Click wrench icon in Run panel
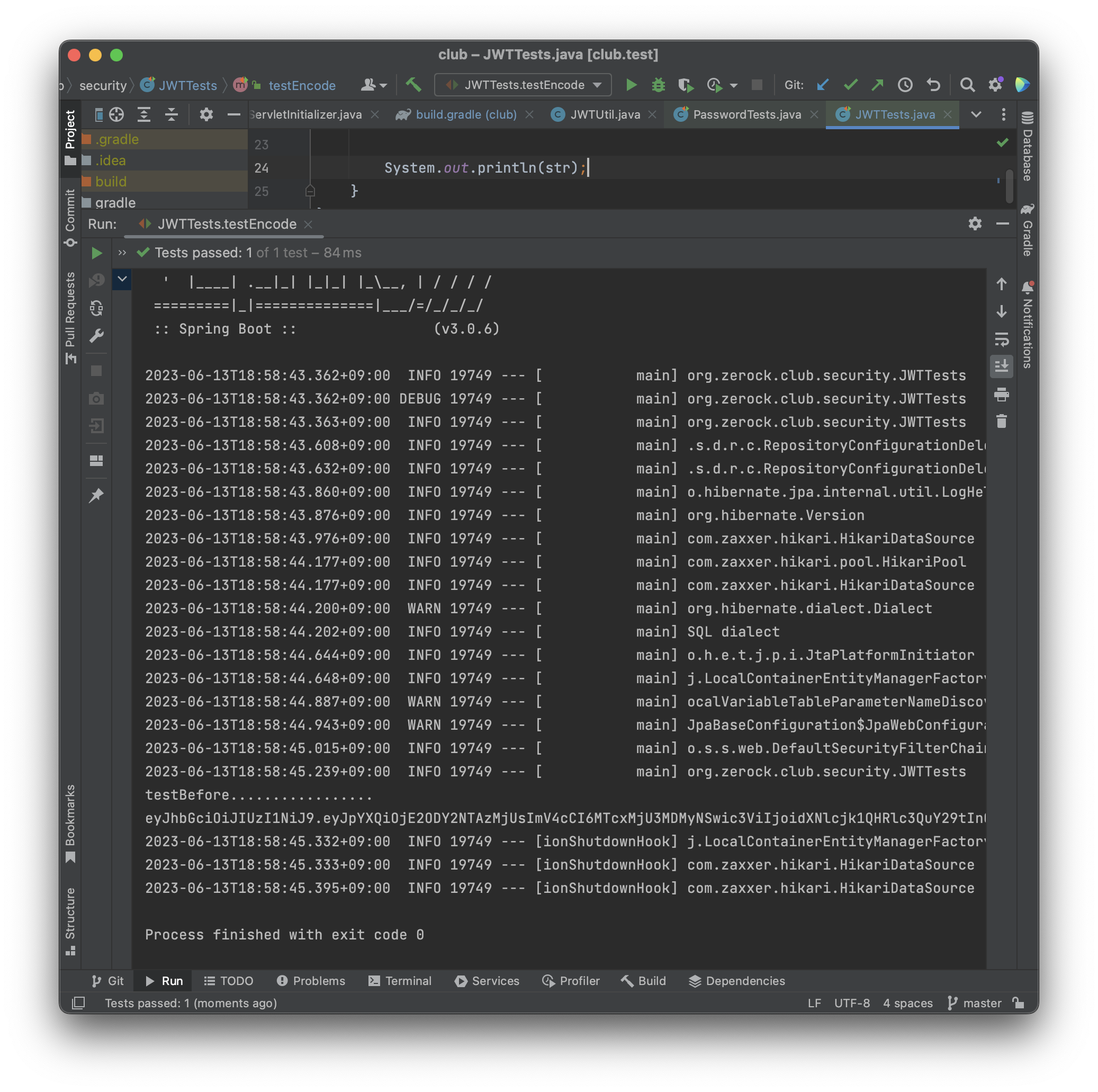1098x1092 pixels. pos(96,336)
